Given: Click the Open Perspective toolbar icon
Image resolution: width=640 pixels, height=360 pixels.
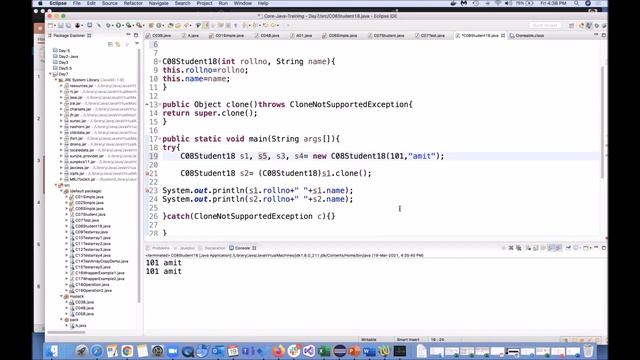Looking at the screenshot, I should 571,25.
